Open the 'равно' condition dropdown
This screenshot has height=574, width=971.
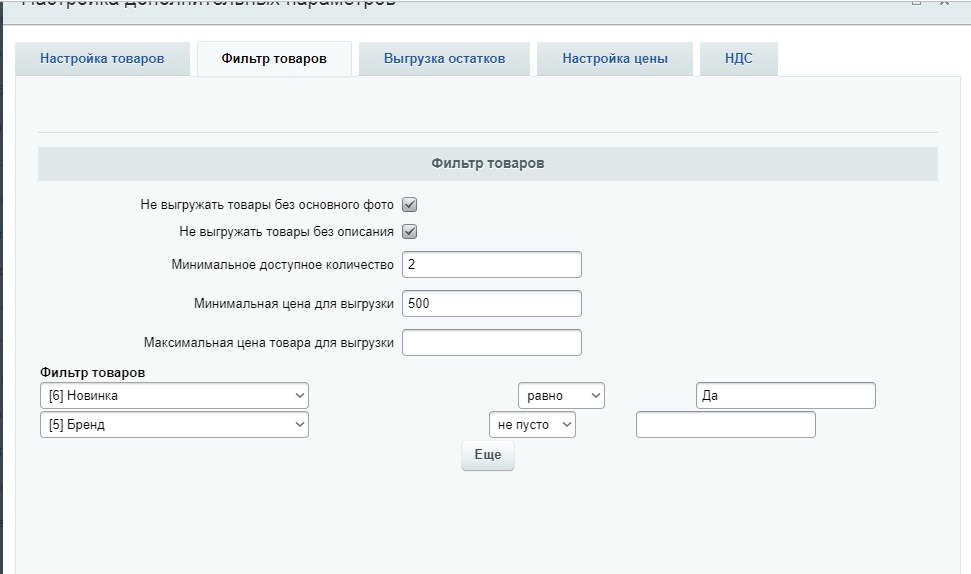pyautogui.click(x=561, y=396)
